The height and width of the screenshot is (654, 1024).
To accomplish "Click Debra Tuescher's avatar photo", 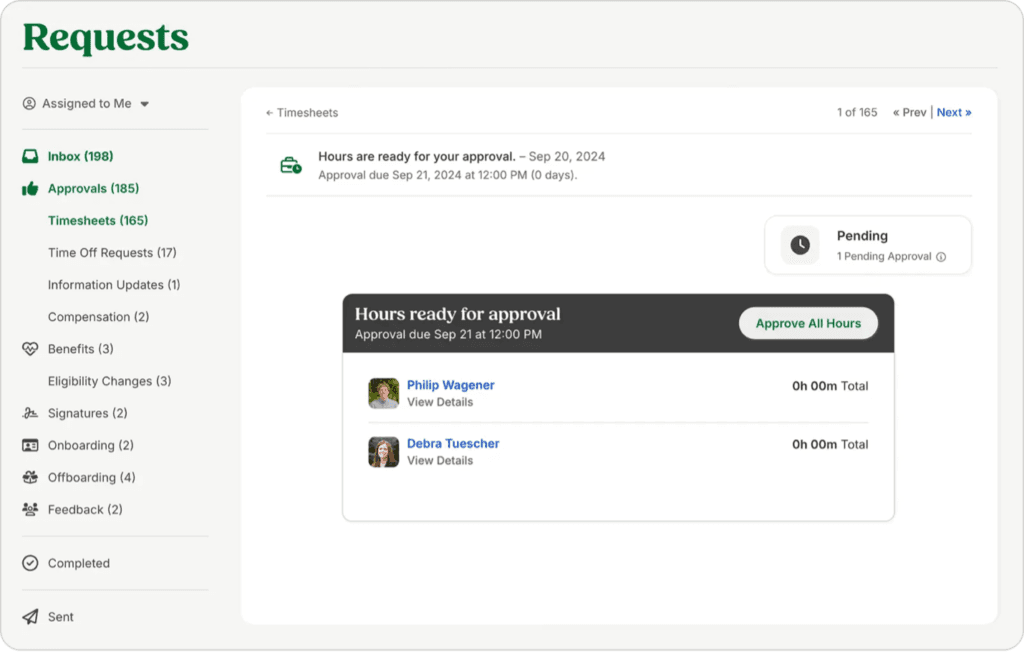I will coord(384,452).
